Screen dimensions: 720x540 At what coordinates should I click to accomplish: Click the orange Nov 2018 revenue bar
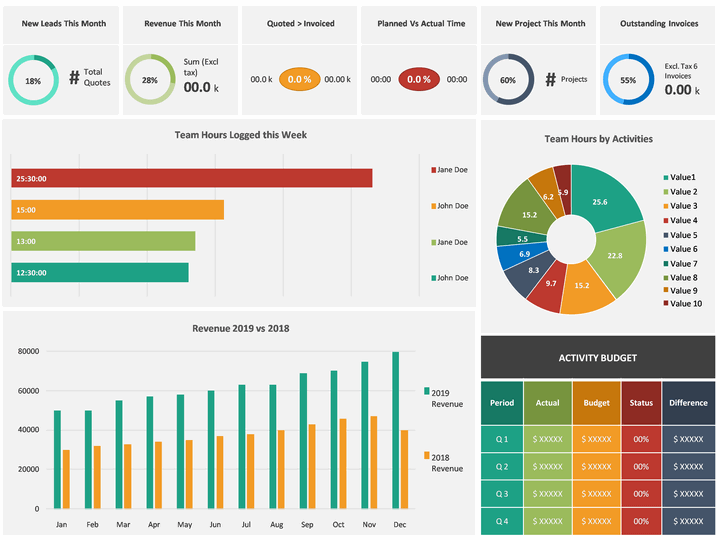tap(374, 462)
